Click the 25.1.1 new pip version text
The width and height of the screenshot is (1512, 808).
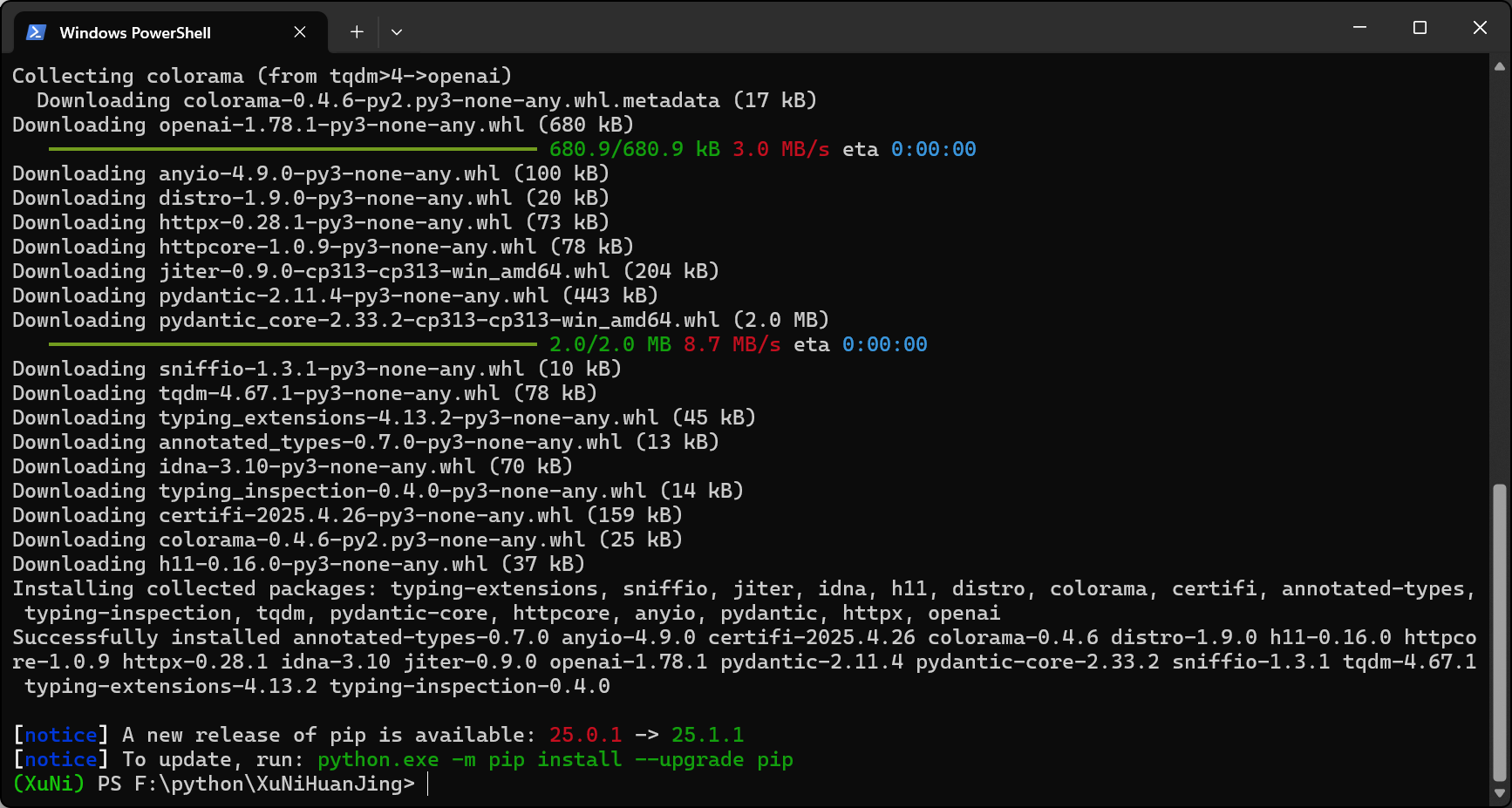[709, 735]
